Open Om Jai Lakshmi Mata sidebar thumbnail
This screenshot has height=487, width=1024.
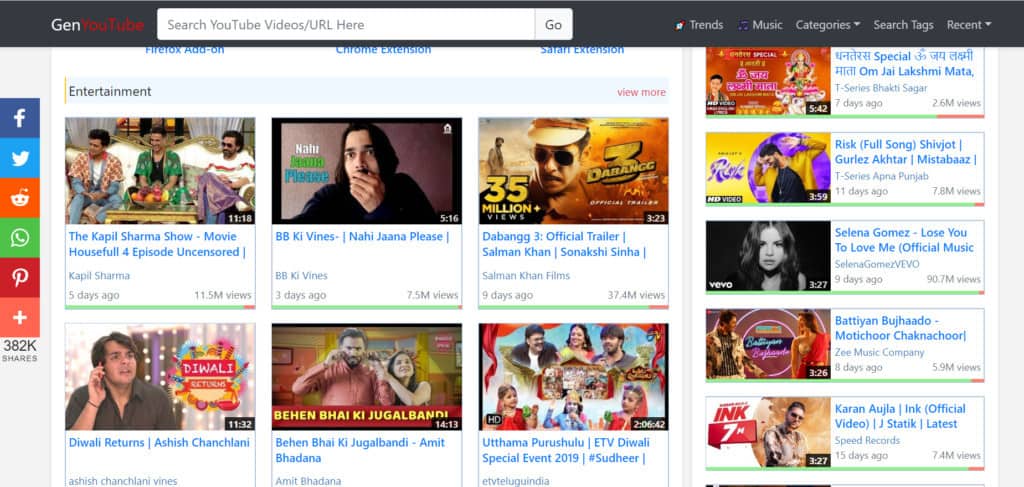point(768,81)
